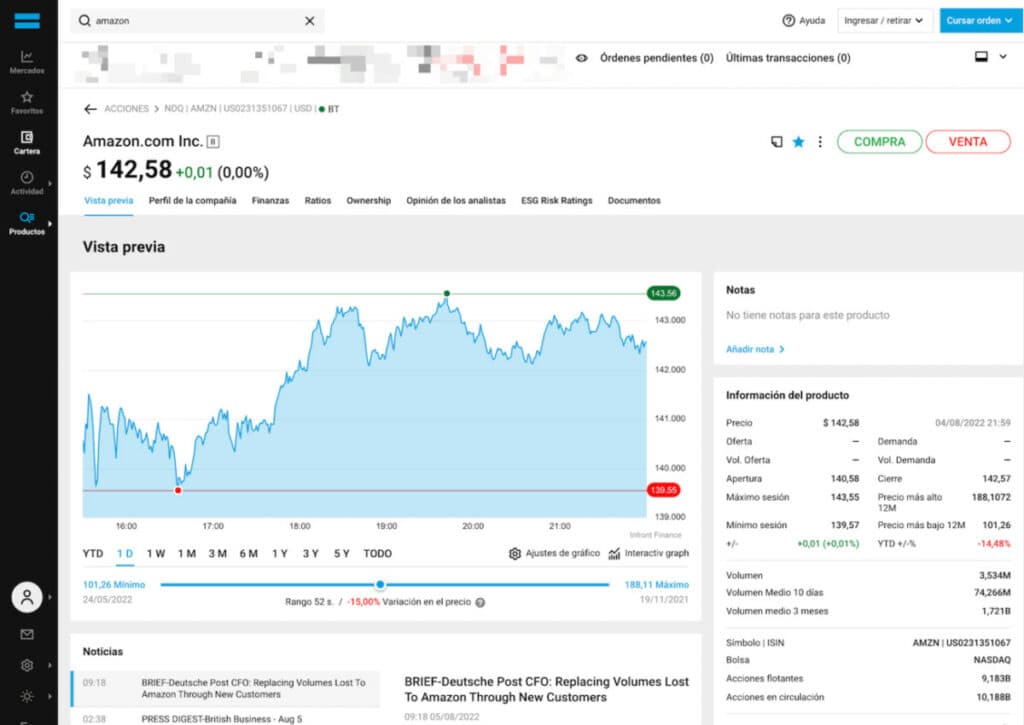Switch to Perfil de la compañía tab

click(193, 201)
